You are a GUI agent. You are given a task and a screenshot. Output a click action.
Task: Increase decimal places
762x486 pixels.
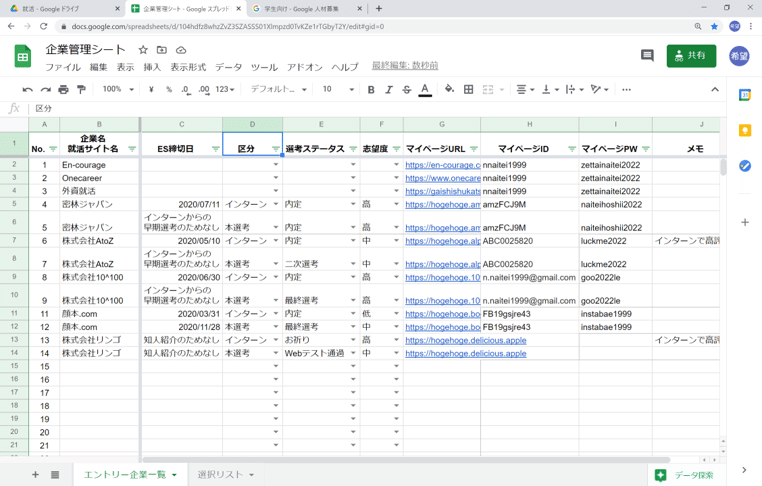point(204,89)
